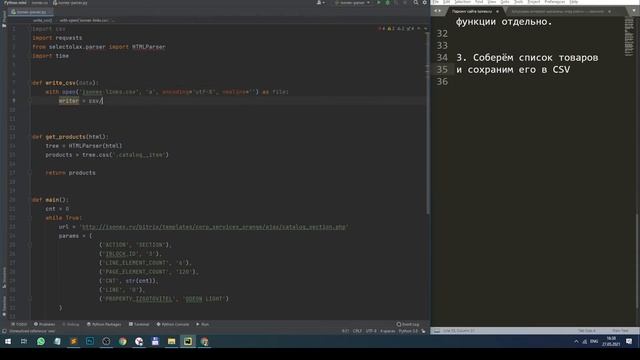Click the Sublime Text minimap
This screenshot has height=360, width=640.
629,37
